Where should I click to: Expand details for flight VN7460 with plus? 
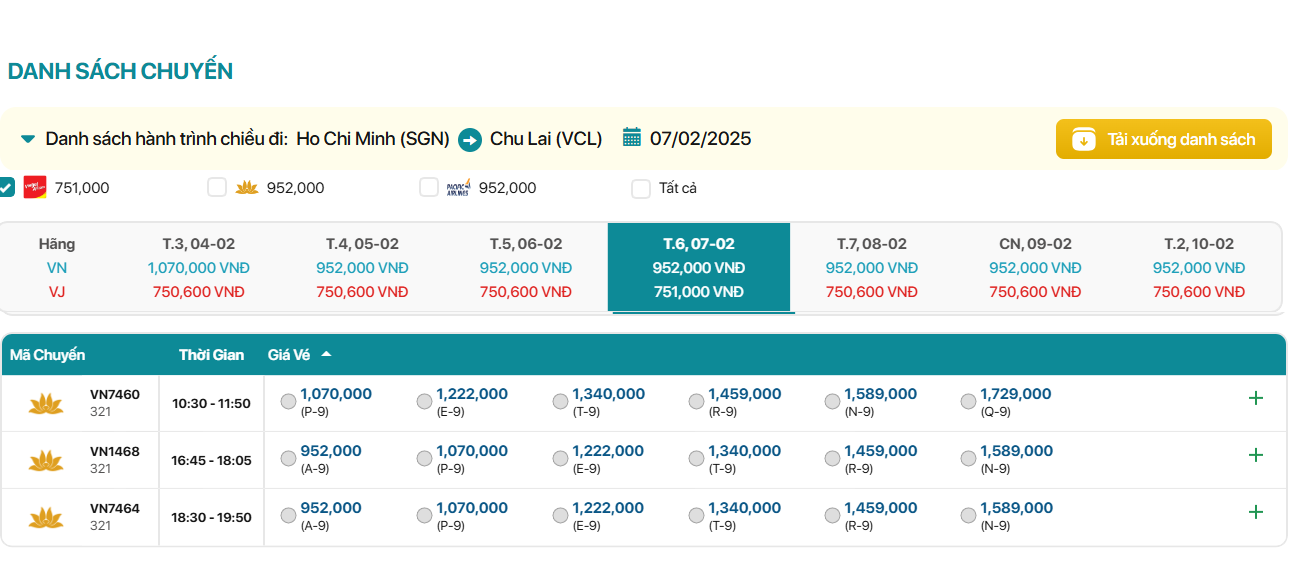[1256, 398]
